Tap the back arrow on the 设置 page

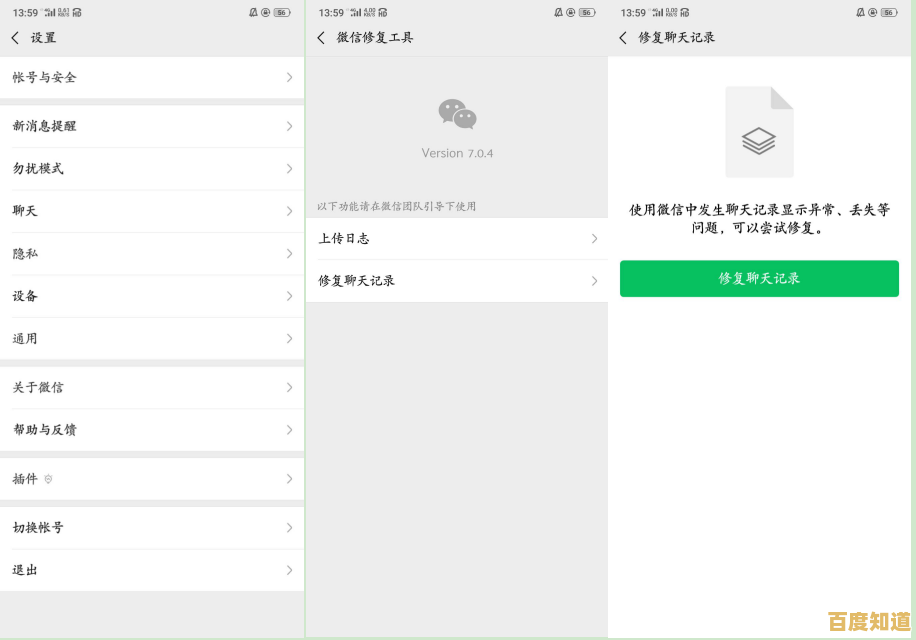tap(17, 37)
